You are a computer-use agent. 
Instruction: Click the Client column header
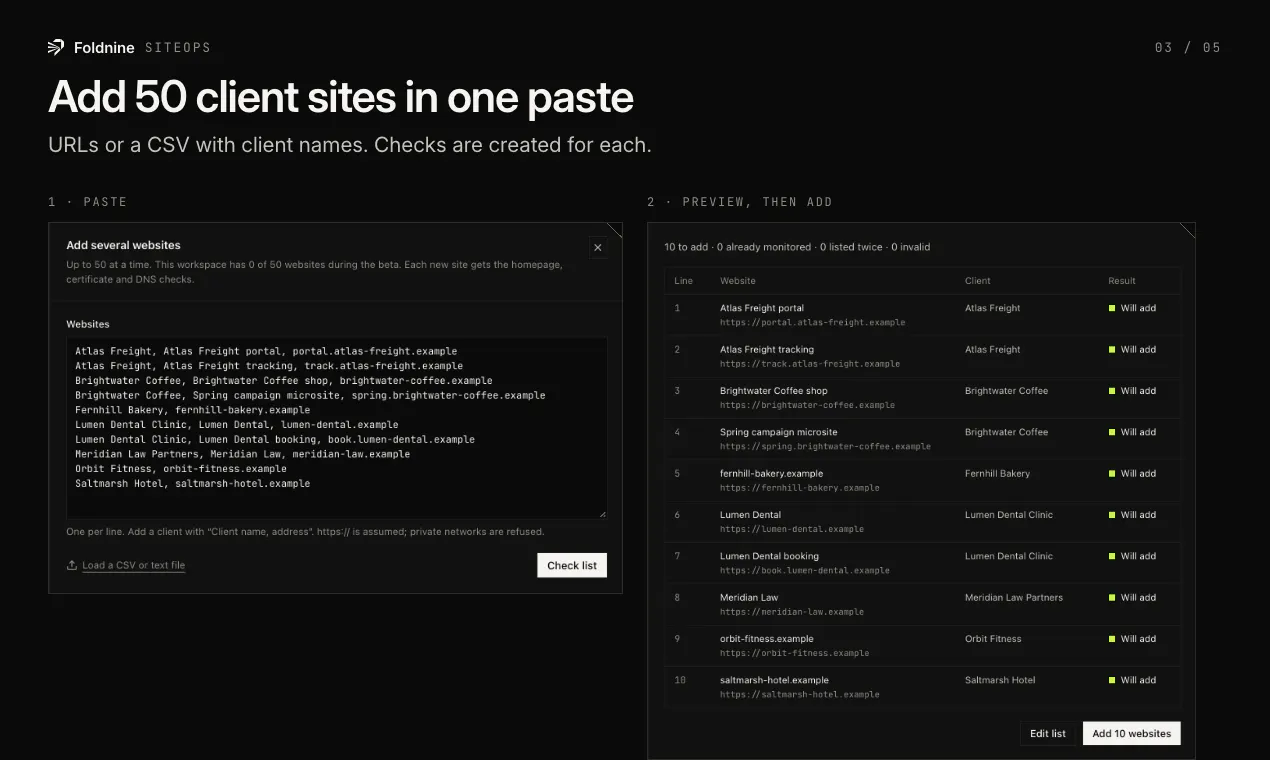coord(978,281)
